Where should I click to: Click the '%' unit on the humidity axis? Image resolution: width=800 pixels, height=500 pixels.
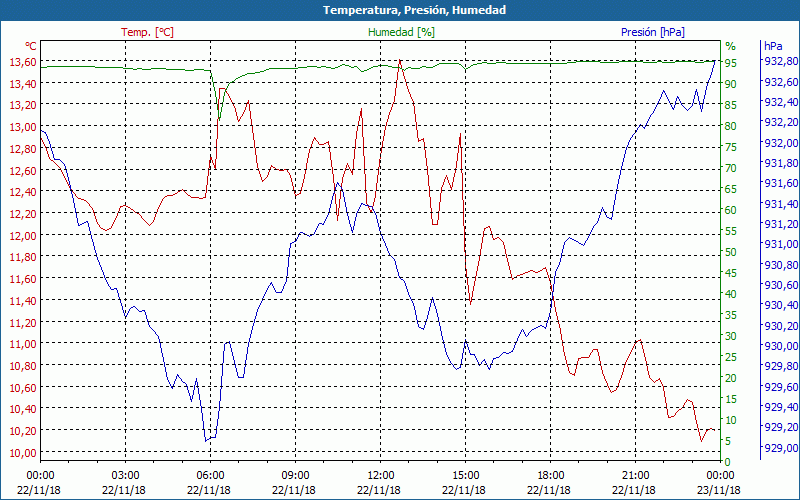pyautogui.click(x=731, y=46)
